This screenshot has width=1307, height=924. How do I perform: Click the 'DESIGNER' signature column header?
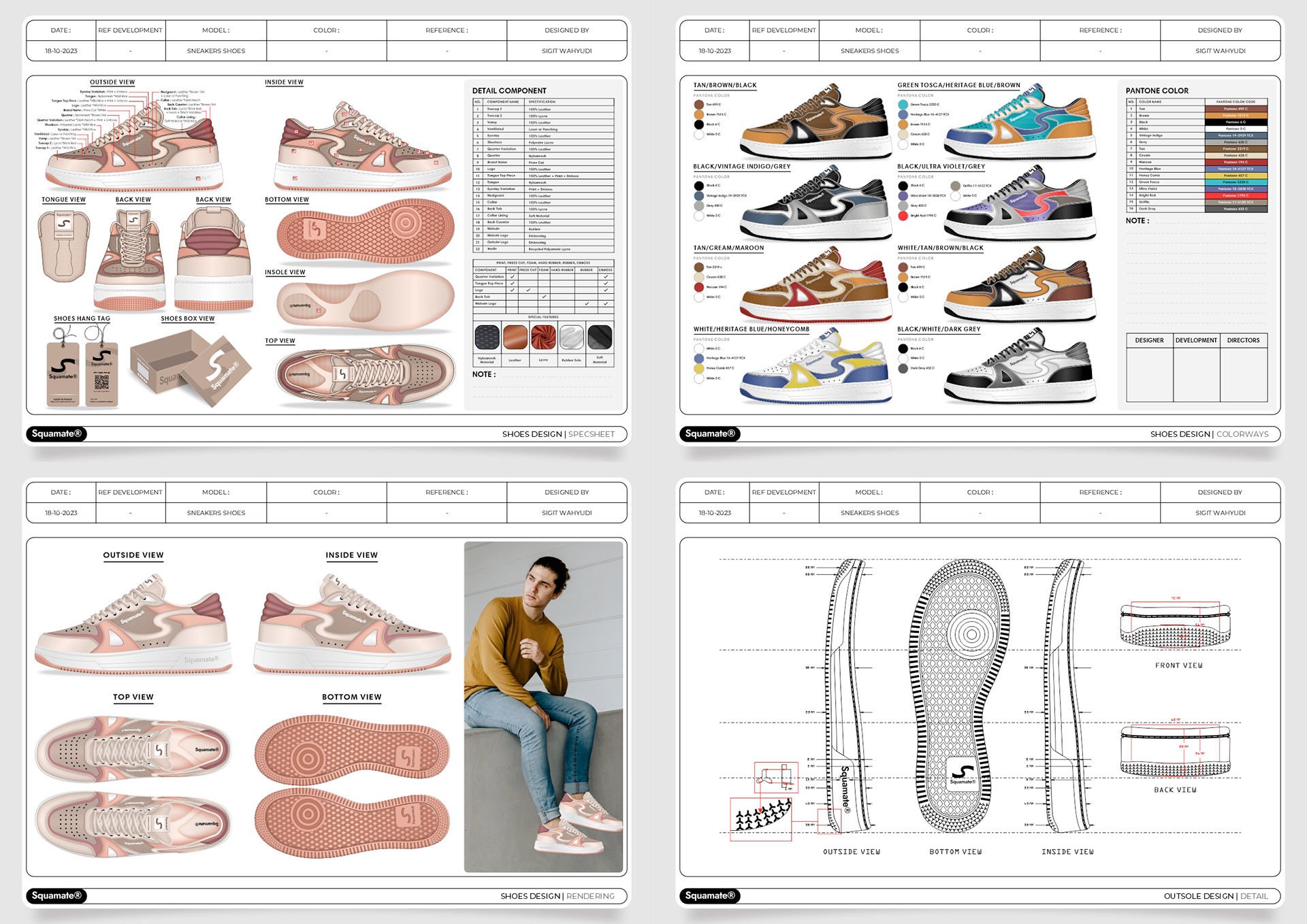[1149, 340]
